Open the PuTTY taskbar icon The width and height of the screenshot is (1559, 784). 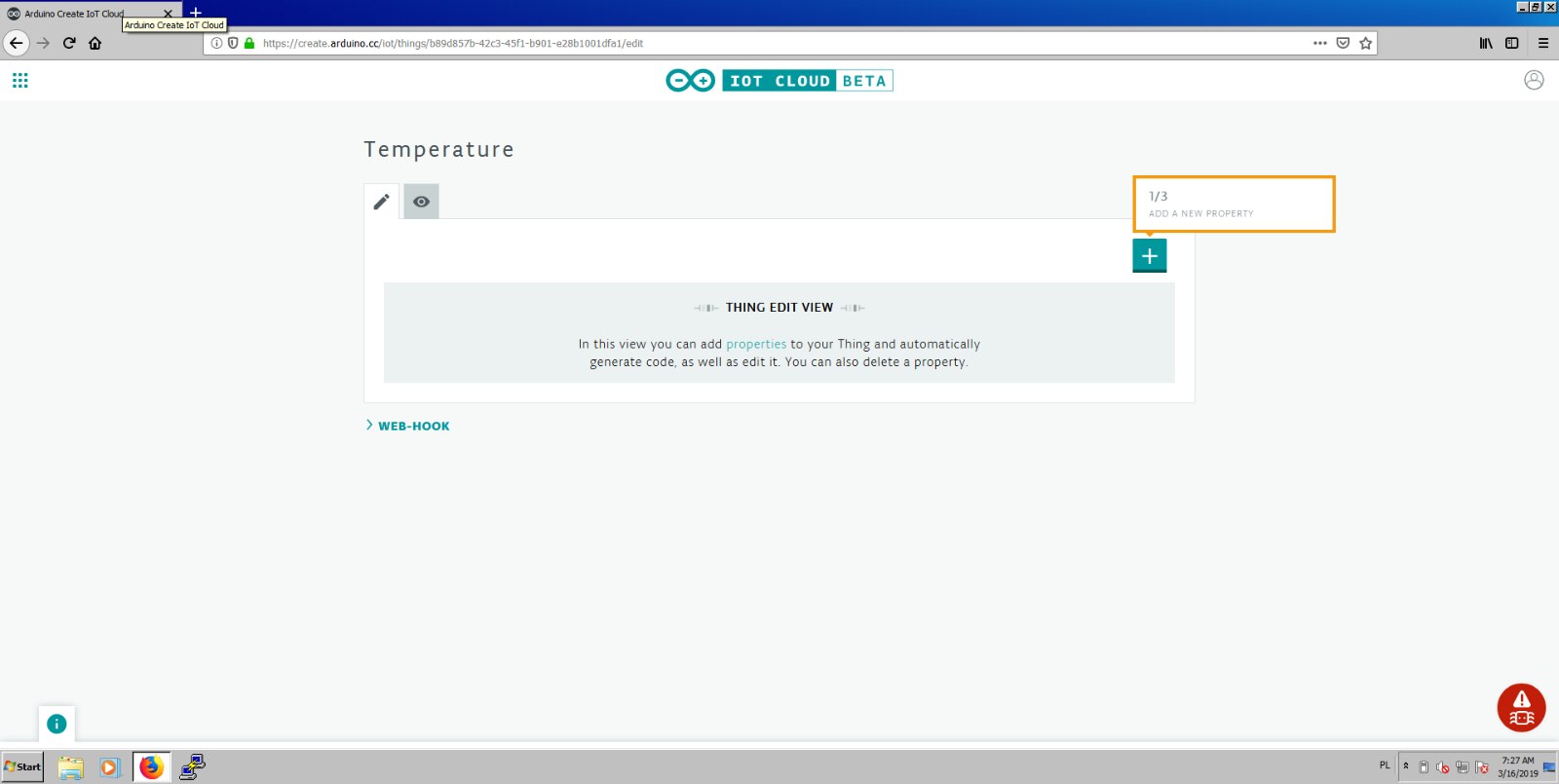tap(192, 767)
